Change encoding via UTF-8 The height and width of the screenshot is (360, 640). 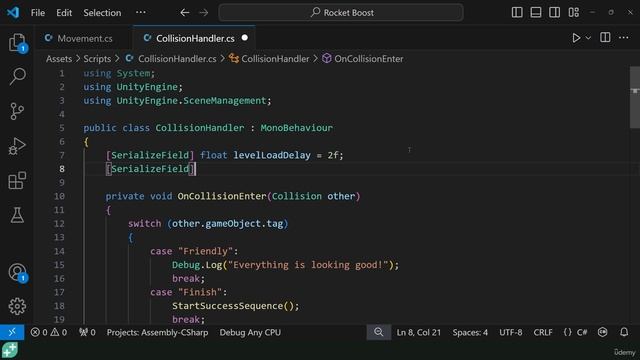(511, 332)
